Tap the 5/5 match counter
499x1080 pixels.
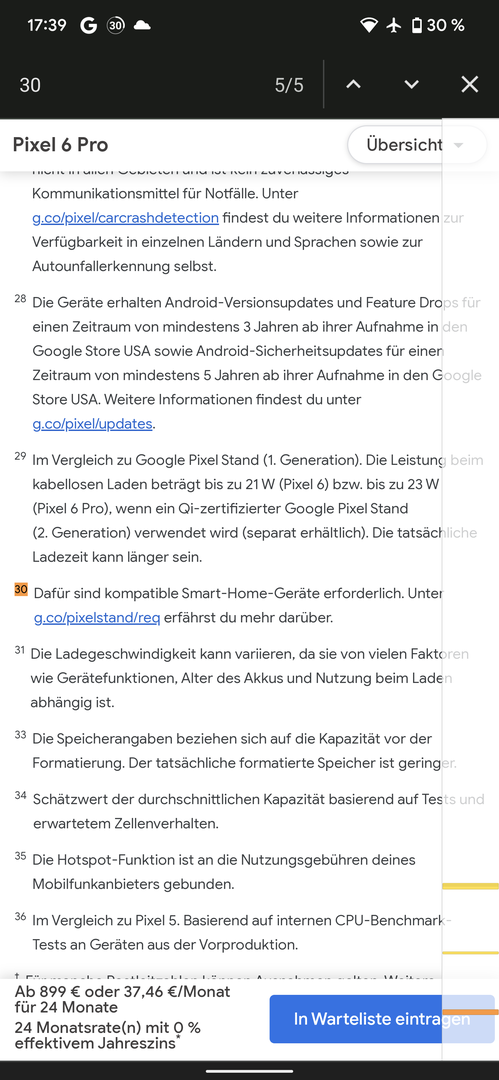coord(289,85)
